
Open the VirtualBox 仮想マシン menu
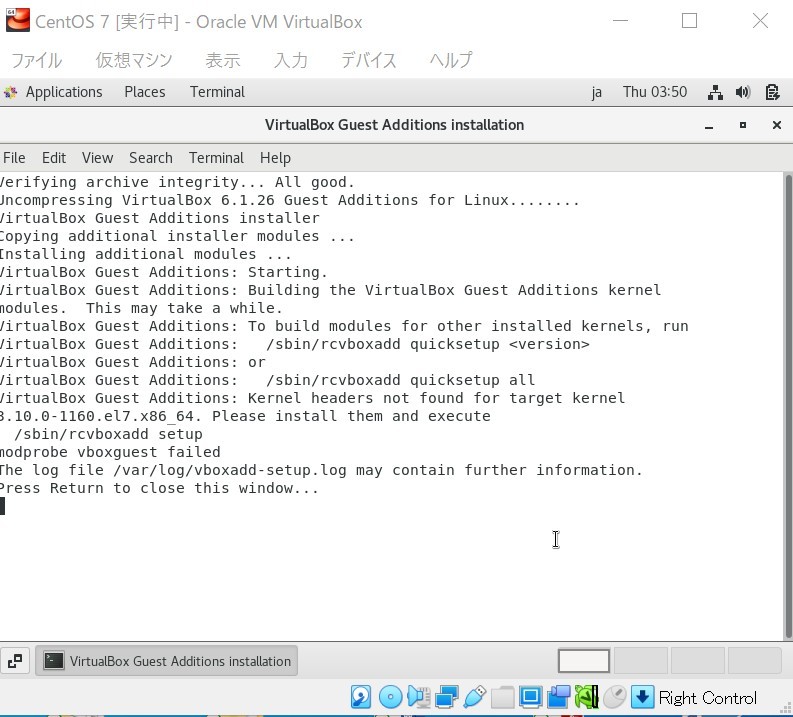(x=134, y=60)
